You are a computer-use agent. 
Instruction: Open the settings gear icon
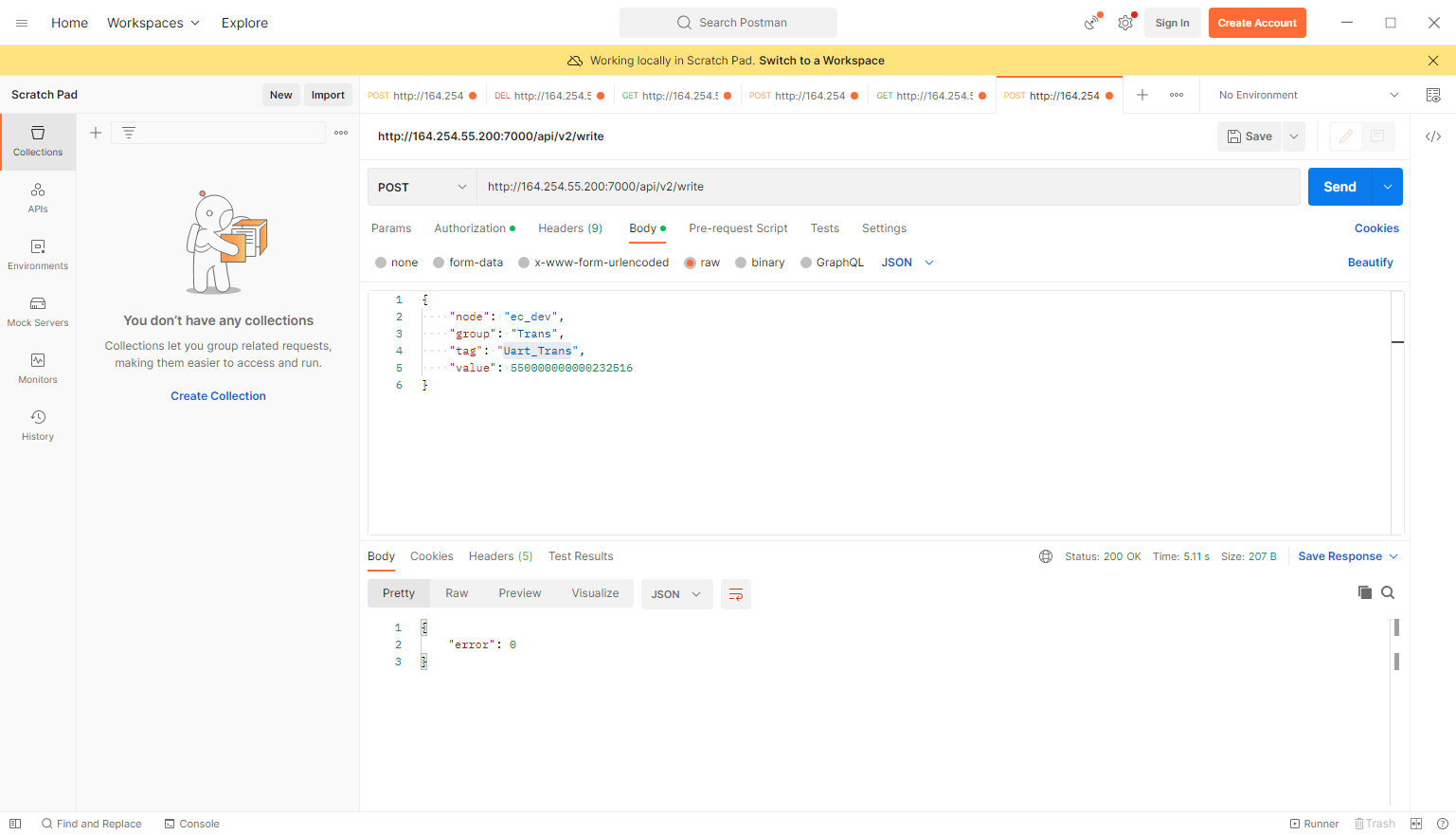point(1125,23)
